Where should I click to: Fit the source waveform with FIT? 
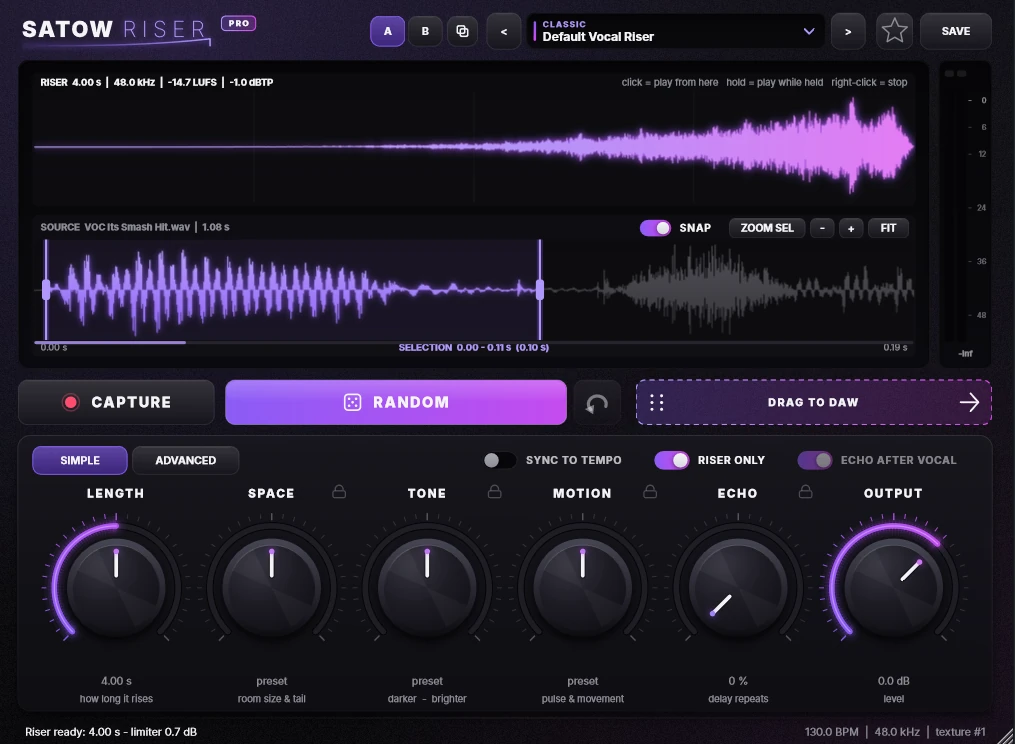[888, 228]
